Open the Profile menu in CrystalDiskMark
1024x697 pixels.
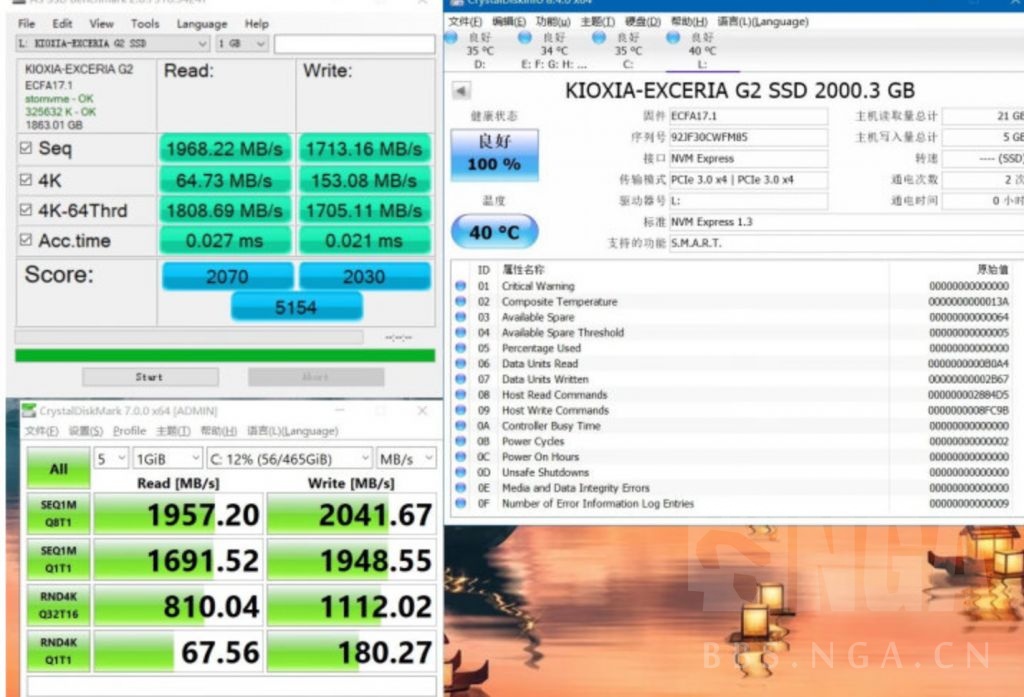[129, 431]
